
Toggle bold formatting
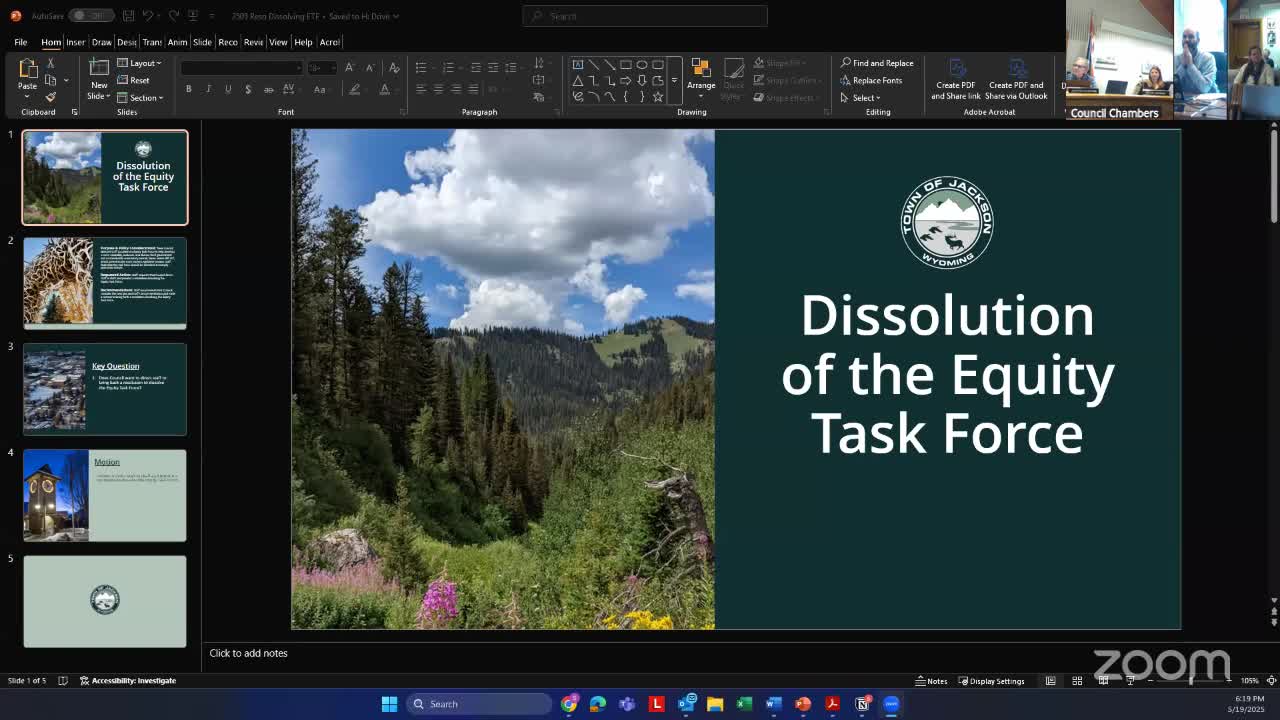pyautogui.click(x=188, y=89)
